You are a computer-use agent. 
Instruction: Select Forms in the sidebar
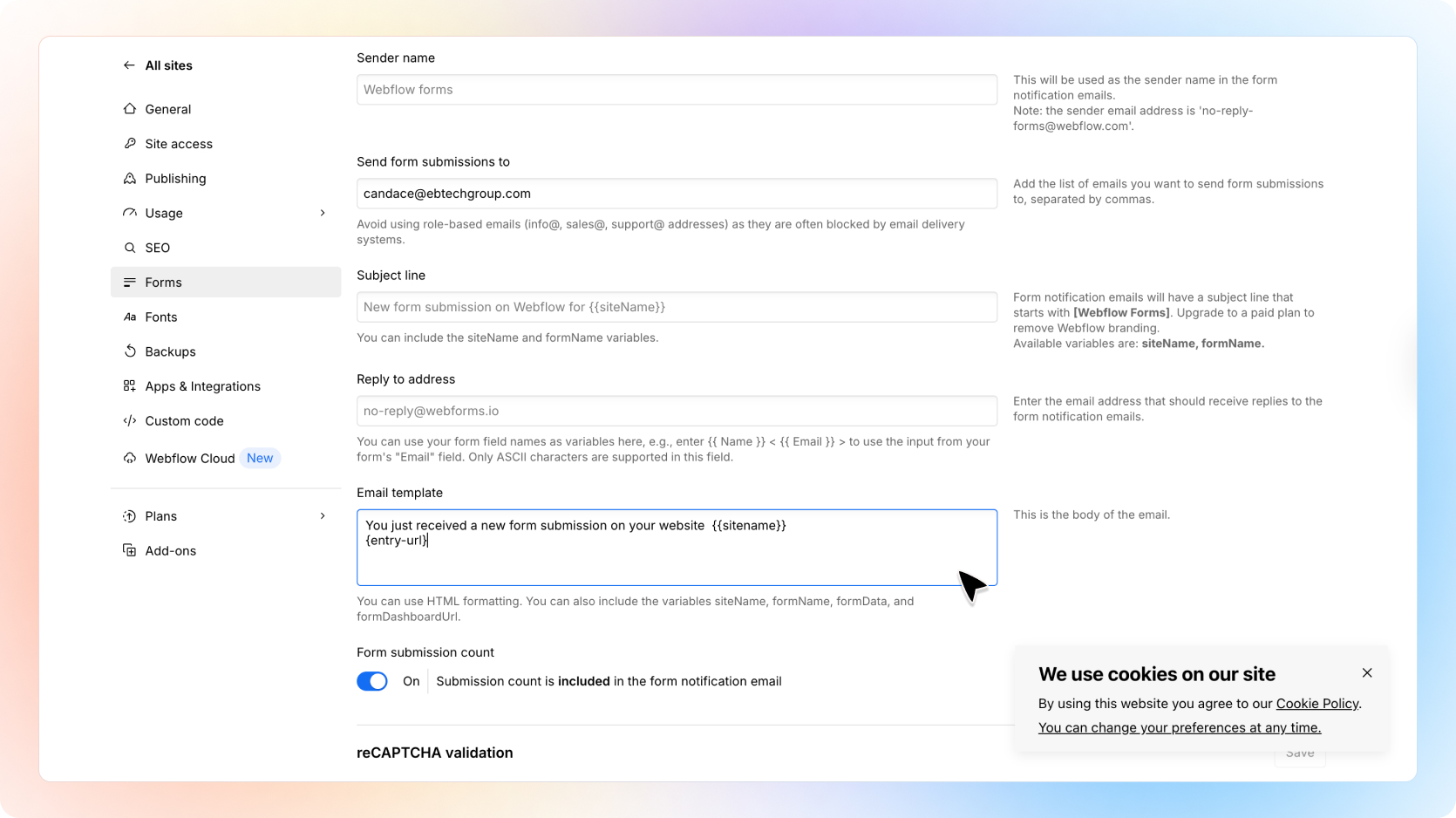click(x=226, y=283)
